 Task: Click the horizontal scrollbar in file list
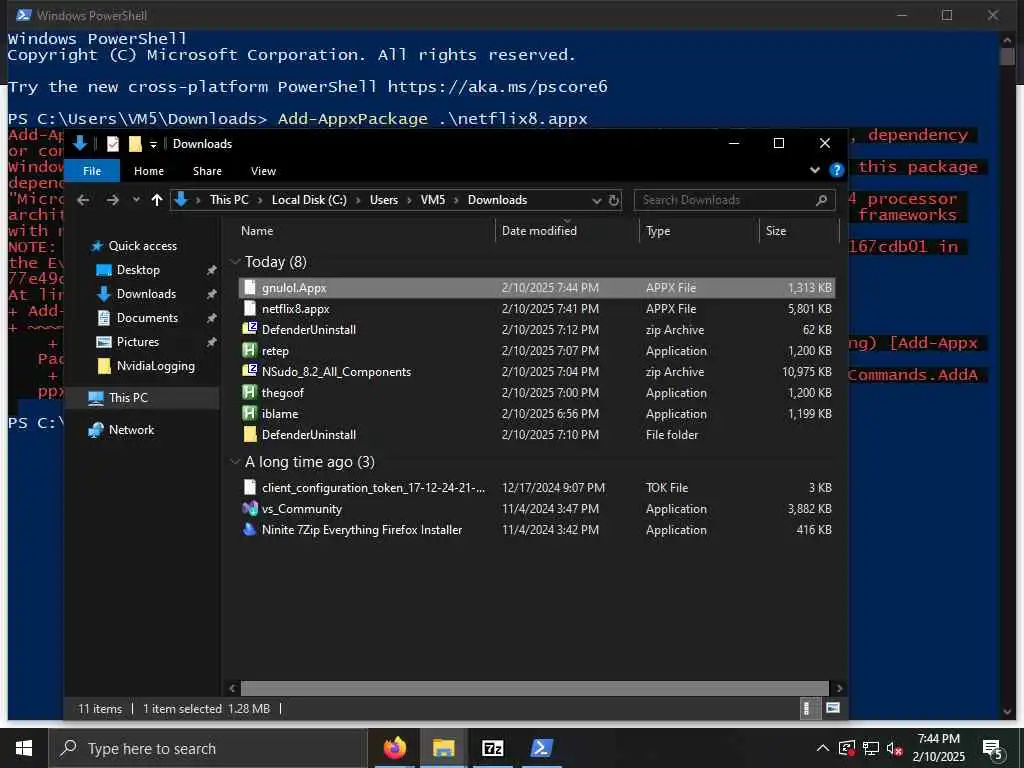[534, 688]
